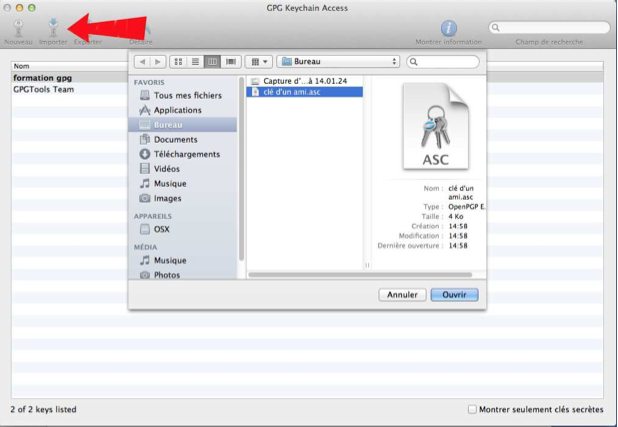This screenshot has width=618, height=427.
Task: Select the OSX device in sidebar
Action: 161,229
